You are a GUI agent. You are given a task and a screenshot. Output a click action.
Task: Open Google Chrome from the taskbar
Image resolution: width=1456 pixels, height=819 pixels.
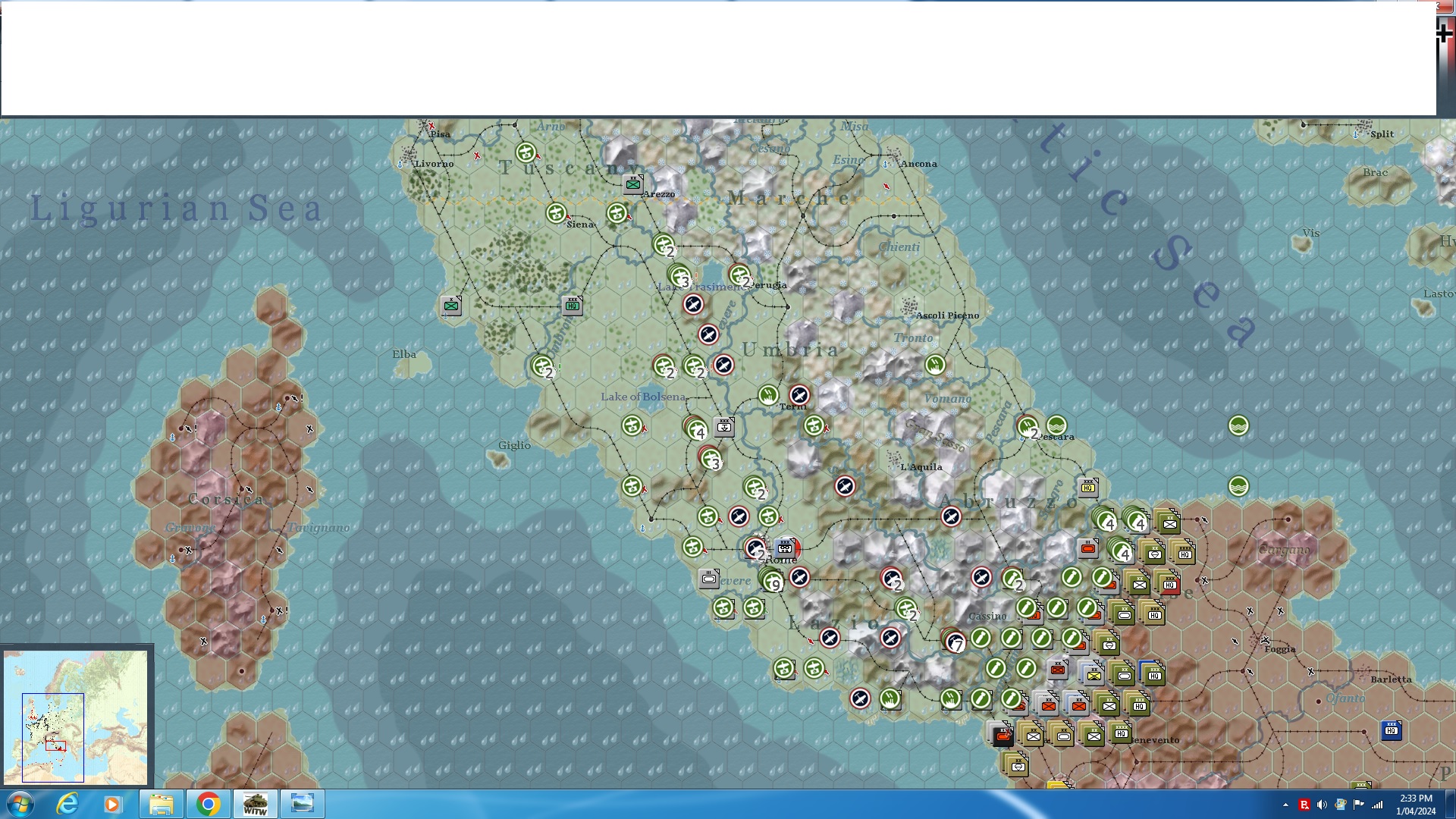pyautogui.click(x=208, y=804)
